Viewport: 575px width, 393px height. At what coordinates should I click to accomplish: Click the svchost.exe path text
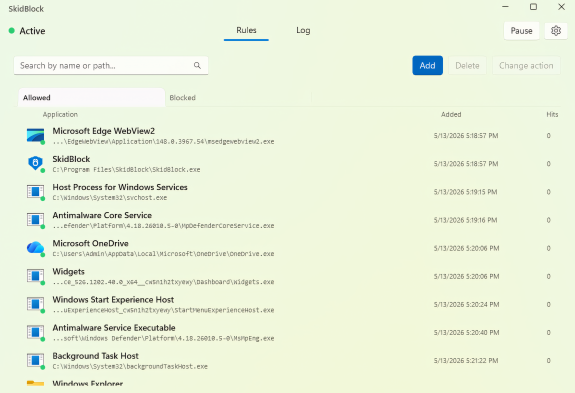coord(110,198)
